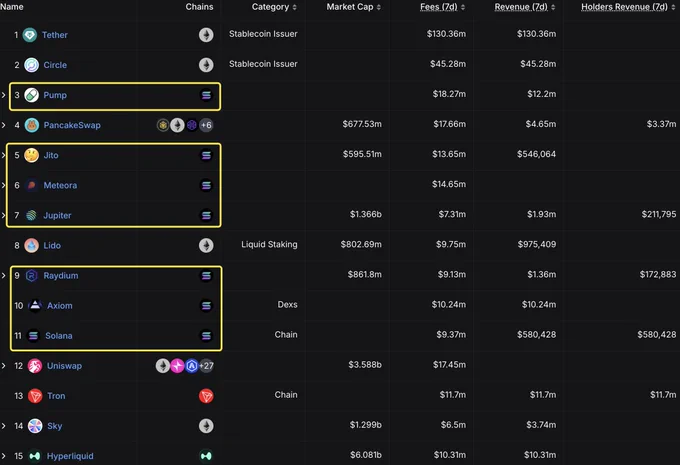The width and height of the screenshot is (680, 465).
Task: Open the Circle protocol link
Action: point(55,65)
